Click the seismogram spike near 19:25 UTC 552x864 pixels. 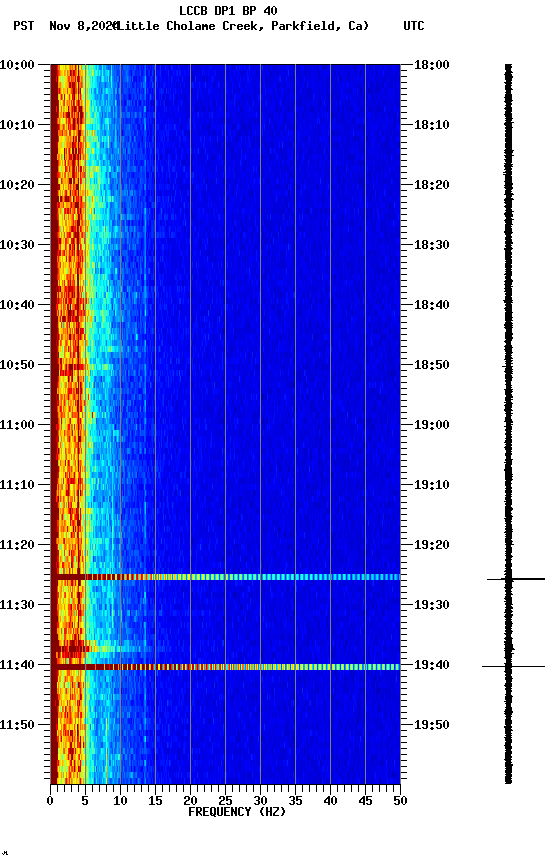516,579
